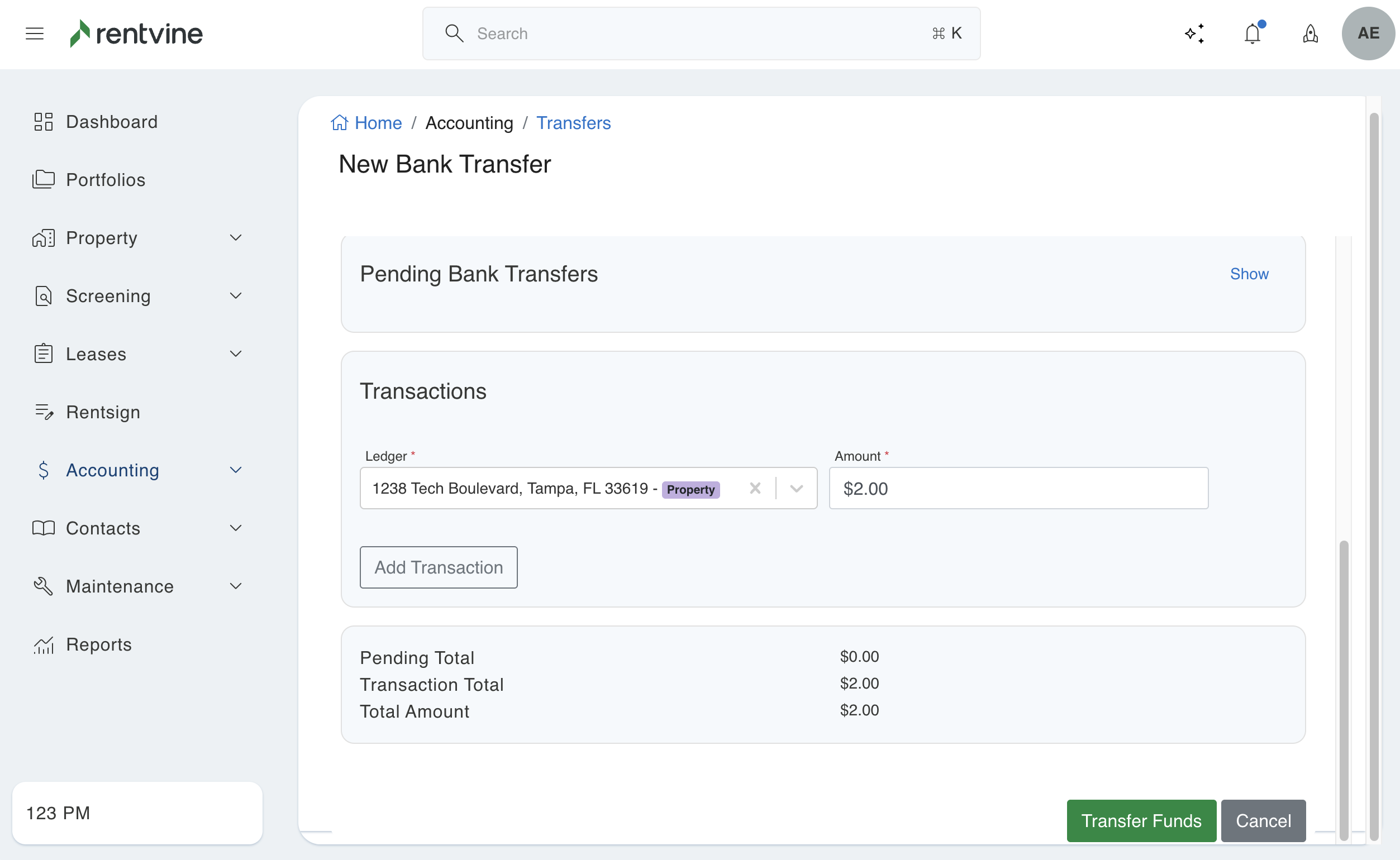This screenshot has height=860, width=1400.
Task: Click the Home breadcrumb house icon
Action: pos(340,123)
